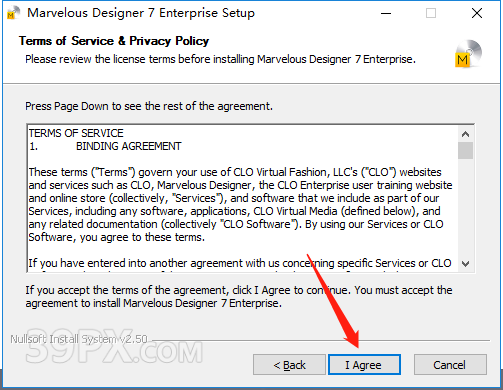
Task: Click the 'BINDING AGREEMENT' line in the license text
Action: click(x=129, y=146)
